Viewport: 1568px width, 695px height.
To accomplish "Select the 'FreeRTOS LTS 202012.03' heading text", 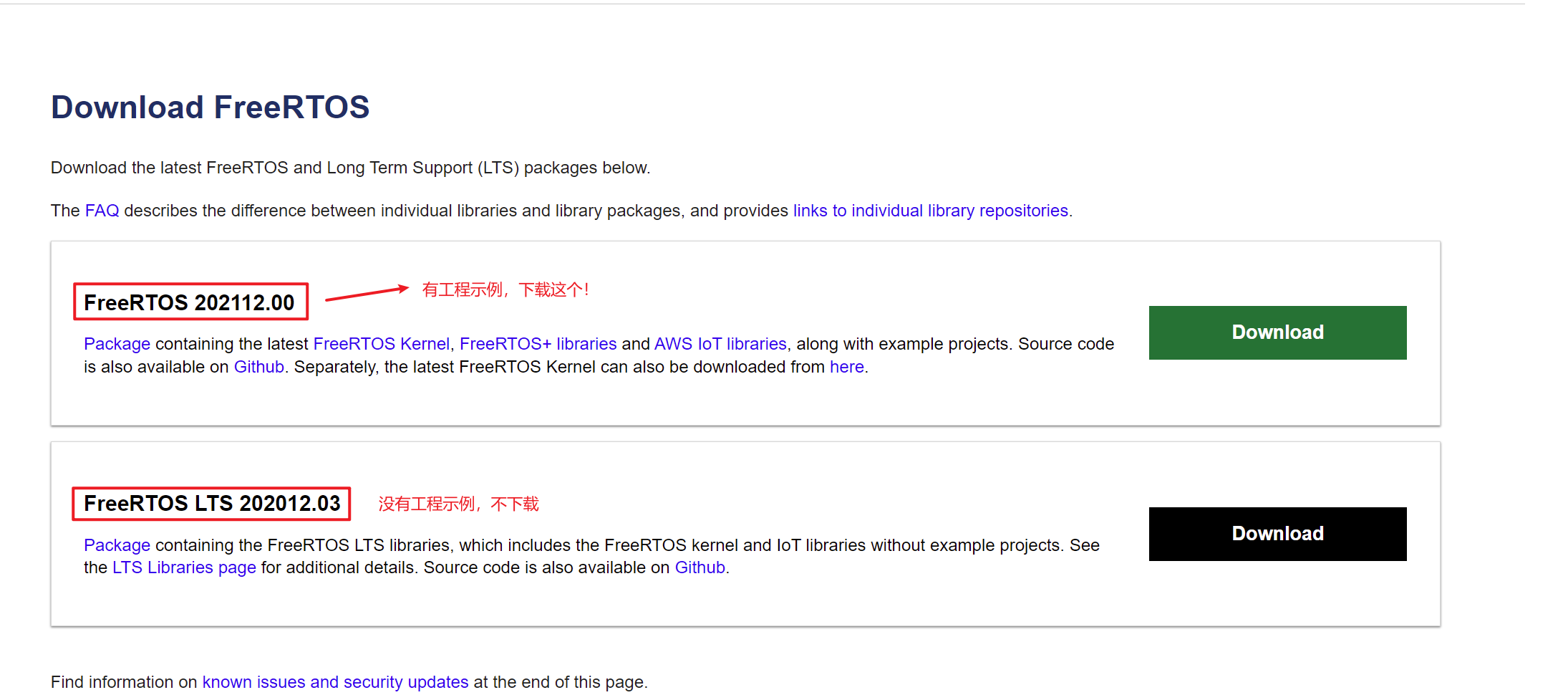I will [x=212, y=503].
